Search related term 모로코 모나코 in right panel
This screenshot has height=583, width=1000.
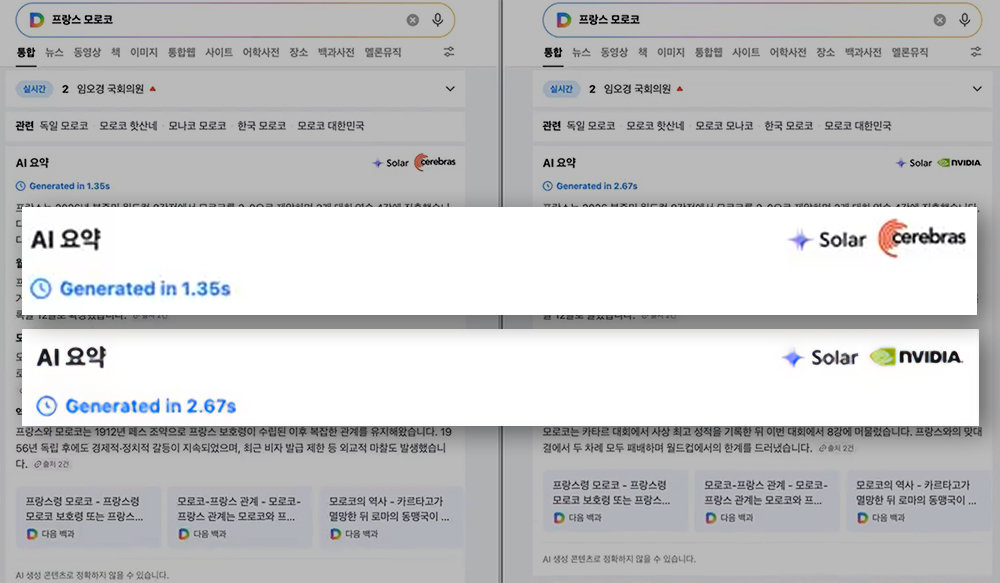point(724,126)
